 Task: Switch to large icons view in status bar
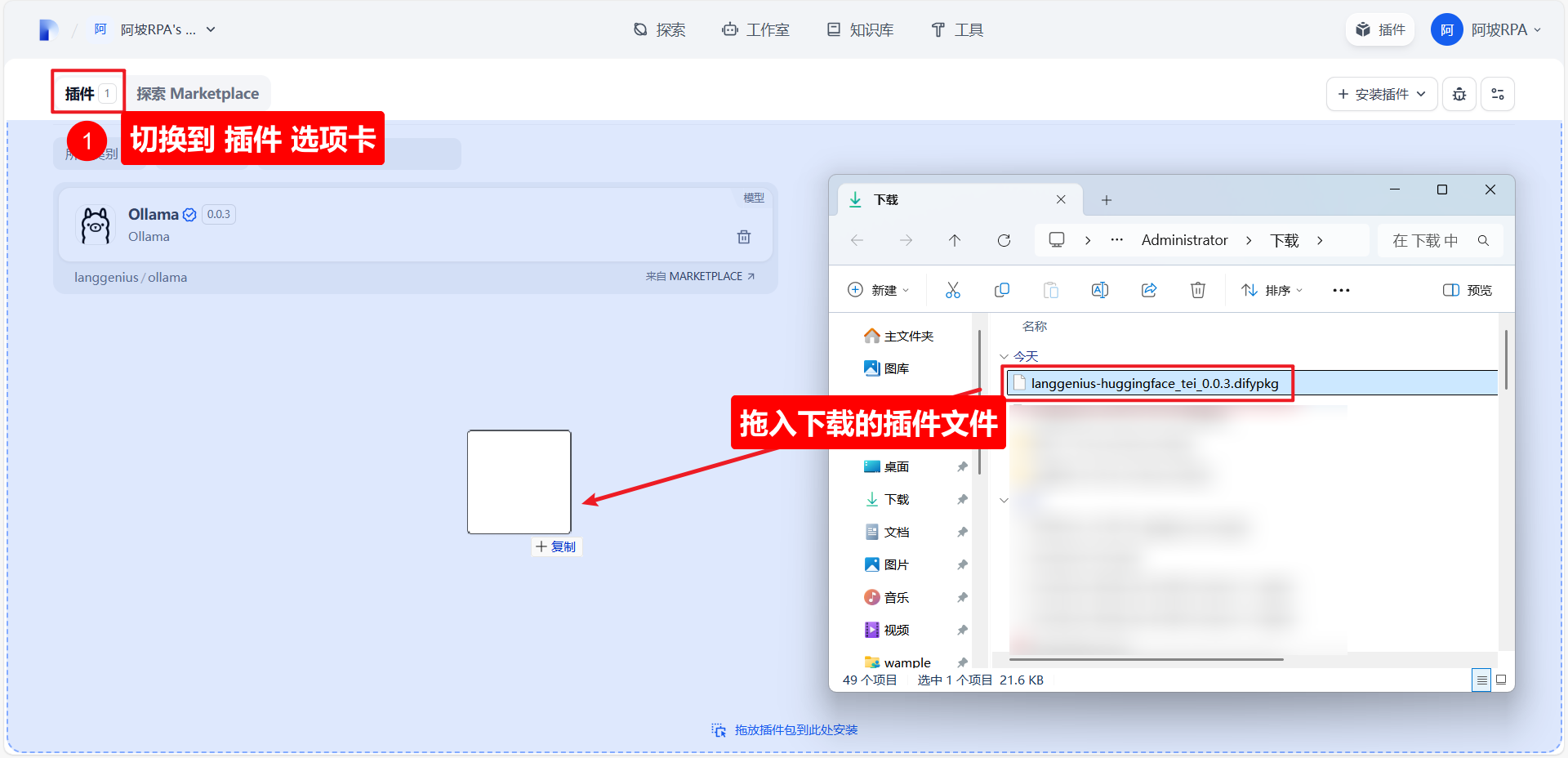1501,680
